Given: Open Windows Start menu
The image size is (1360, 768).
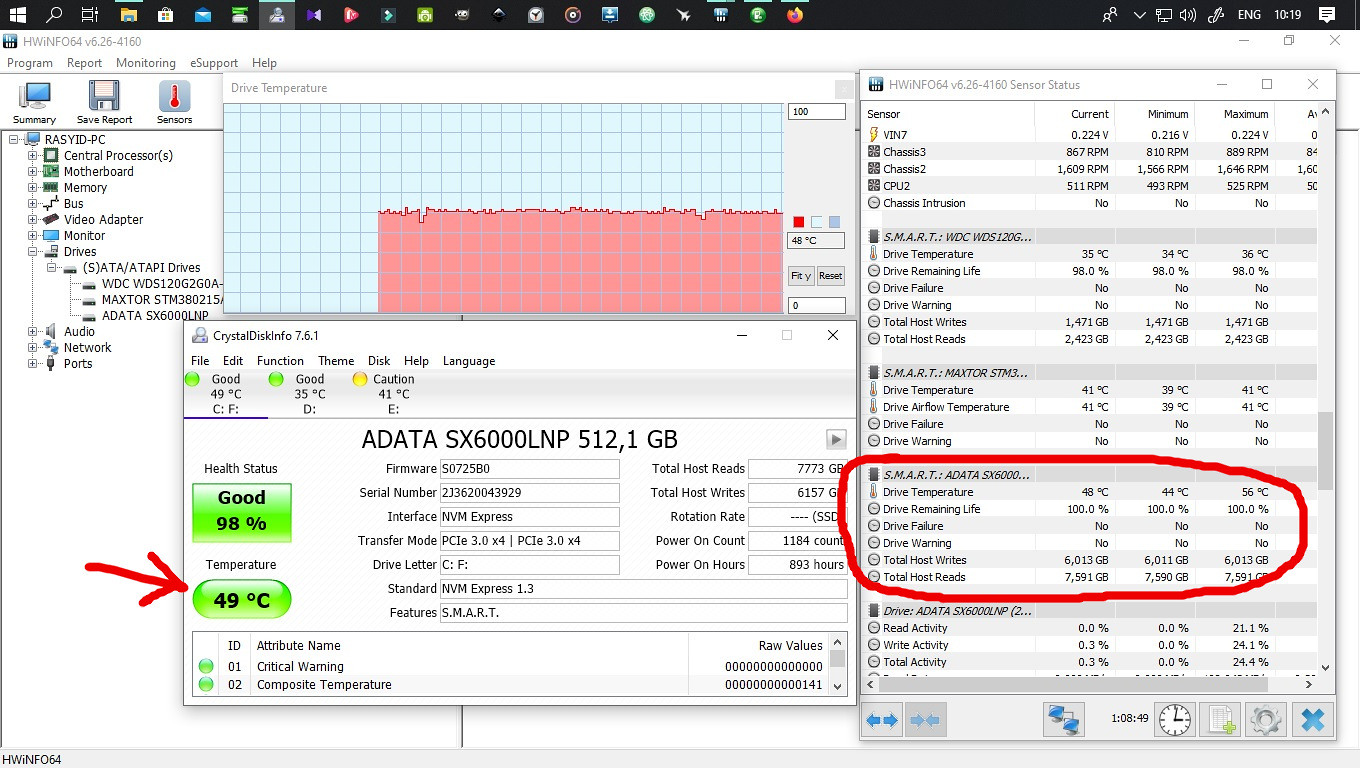Looking at the screenshot, I should [x=17, y=15].
